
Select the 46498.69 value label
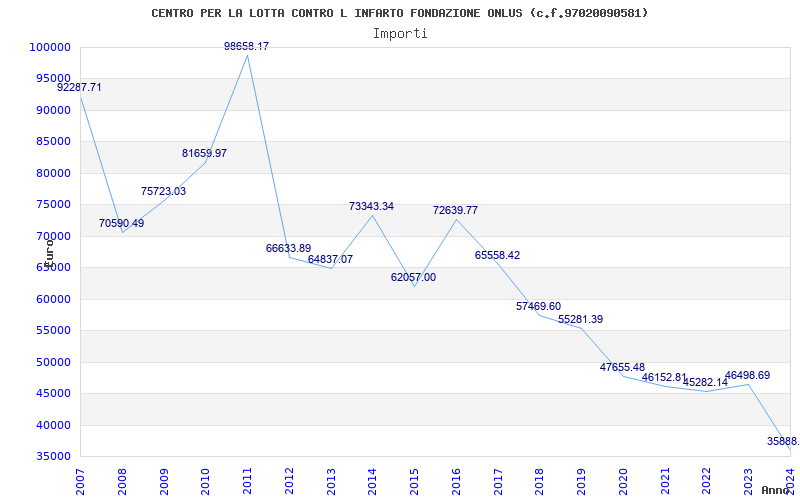[x=747, y=376]
